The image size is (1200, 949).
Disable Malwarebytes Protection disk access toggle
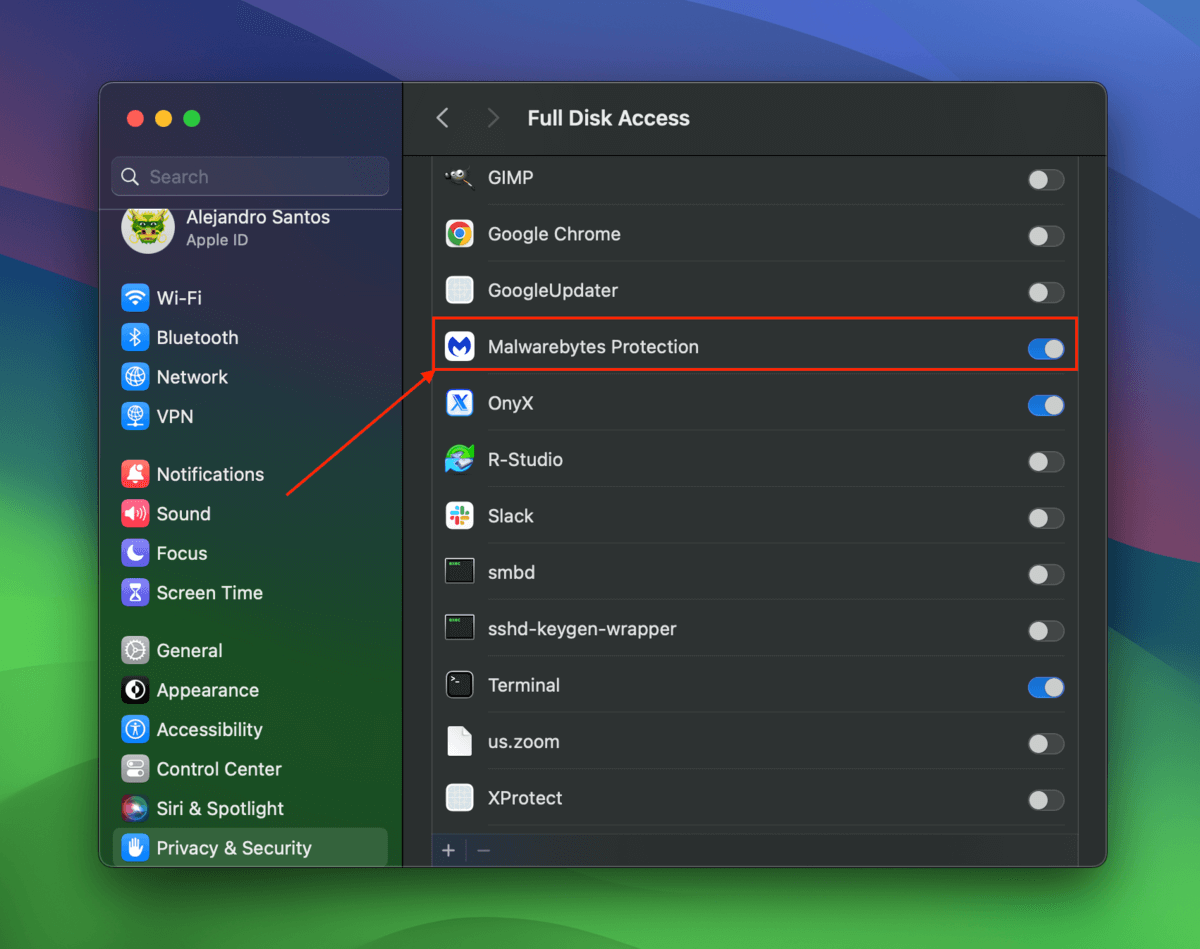pos(1046,349)
